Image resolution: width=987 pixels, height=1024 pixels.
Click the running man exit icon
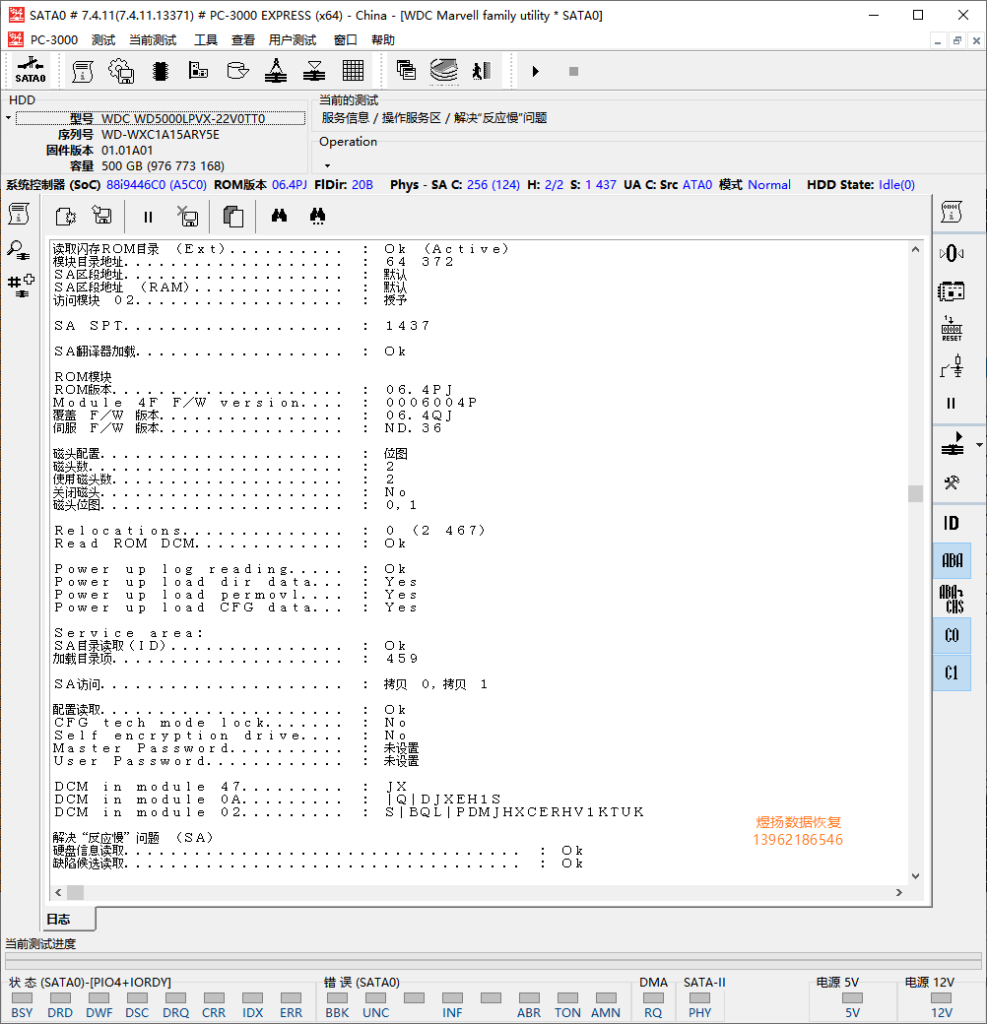point(482,71)
